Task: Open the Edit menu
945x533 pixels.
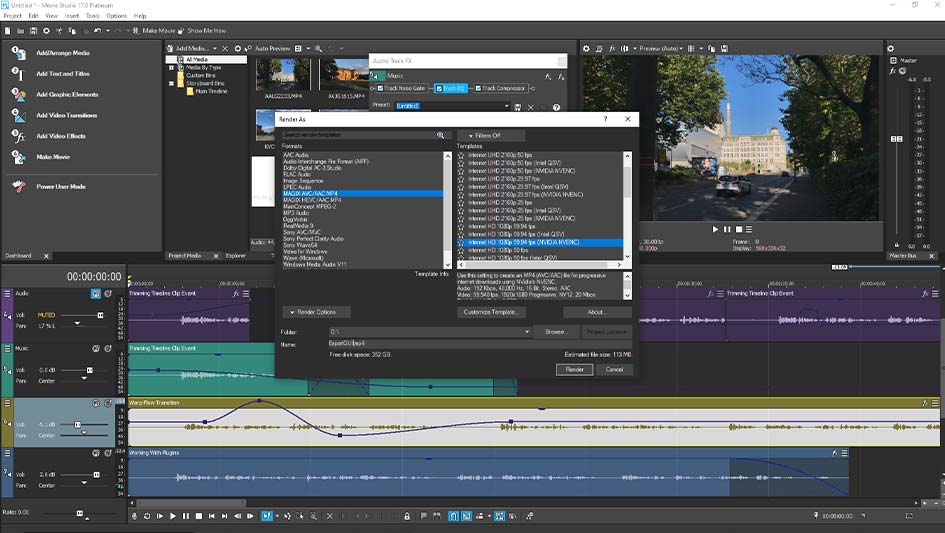Action: click(33, 16)
